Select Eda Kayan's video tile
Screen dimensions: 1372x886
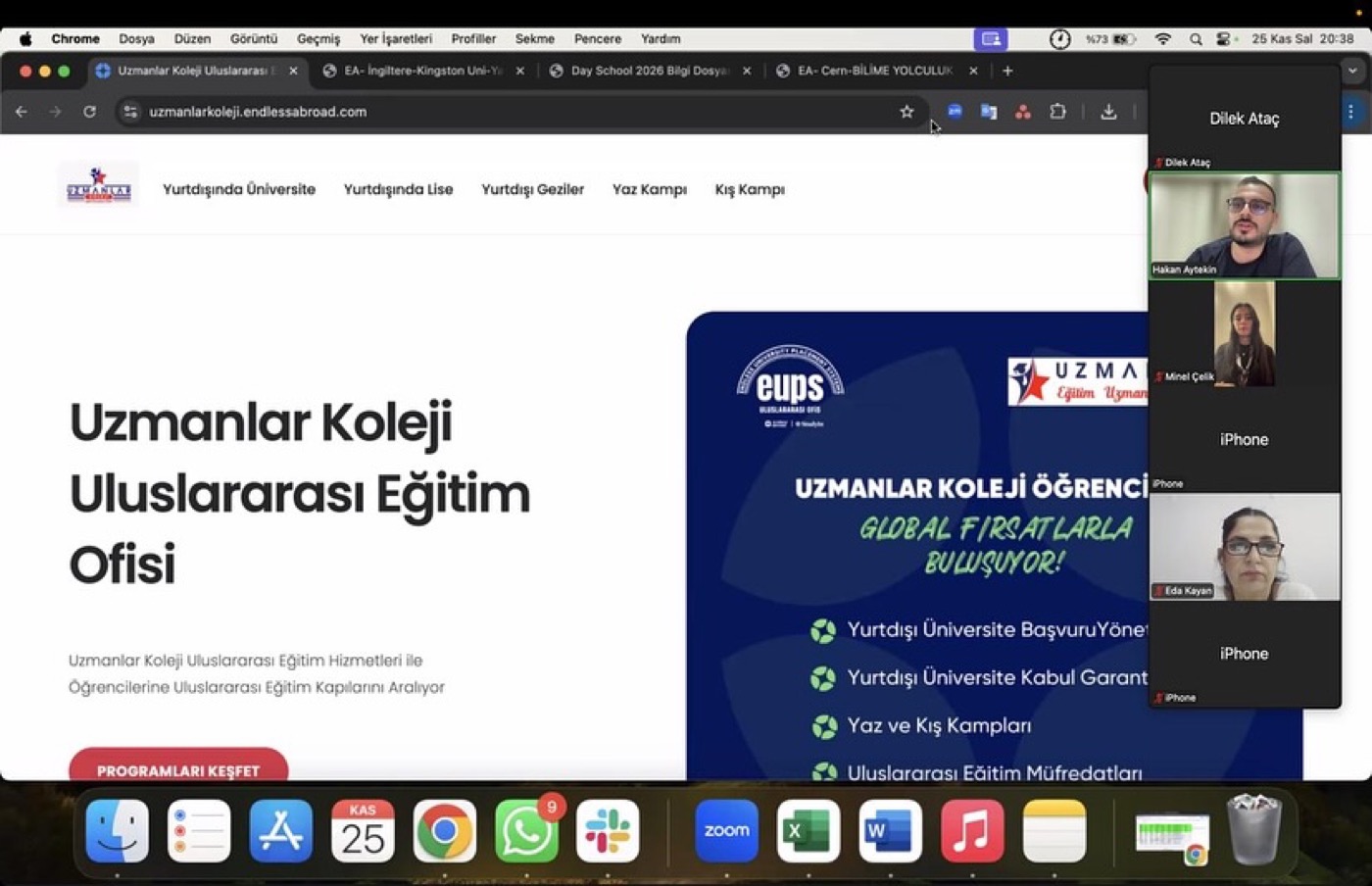click(1245, 547)
